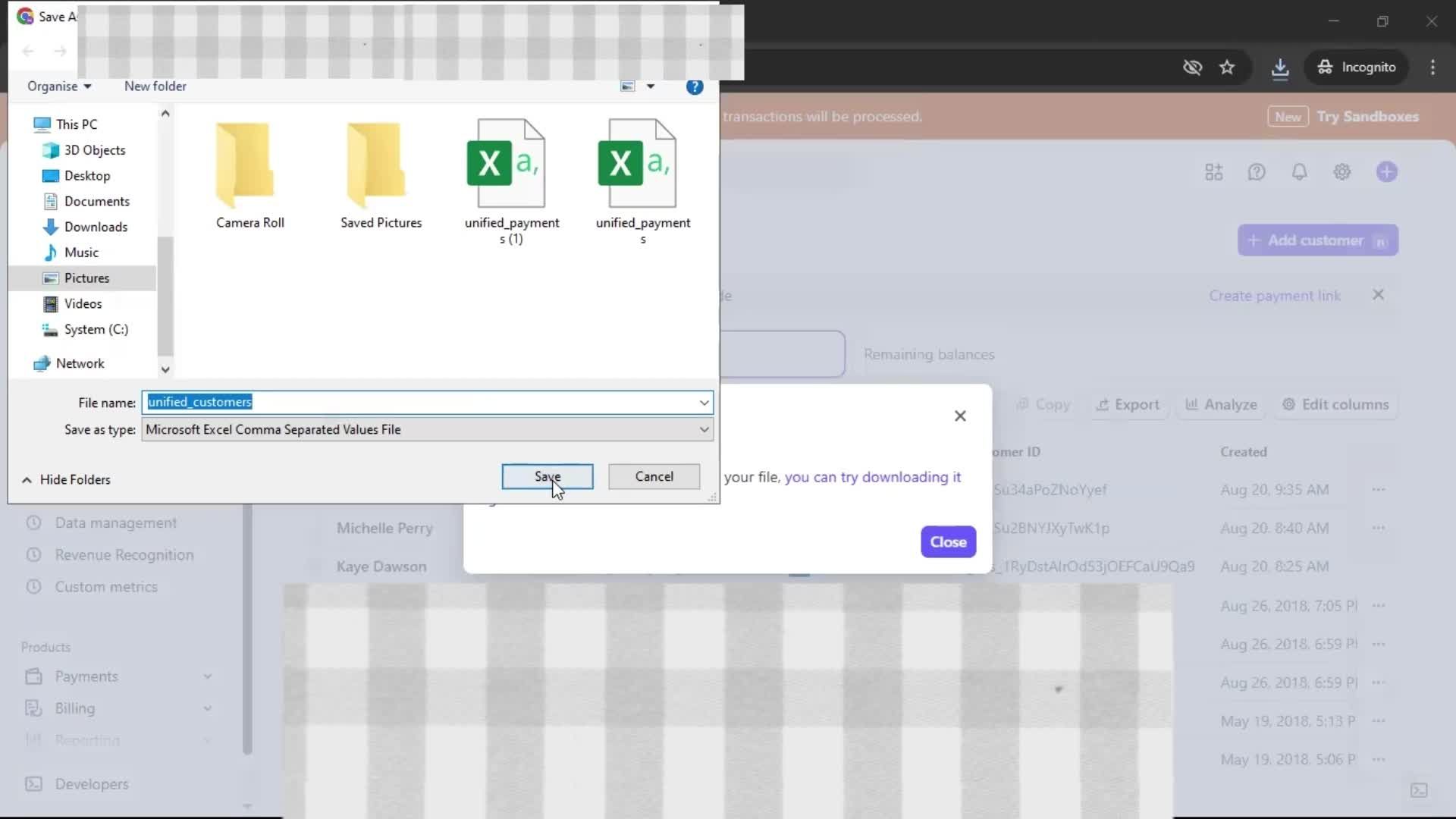The image size is (1456, 819).
Task: Click the Cancel button in dialog
Action: point(654,476)
